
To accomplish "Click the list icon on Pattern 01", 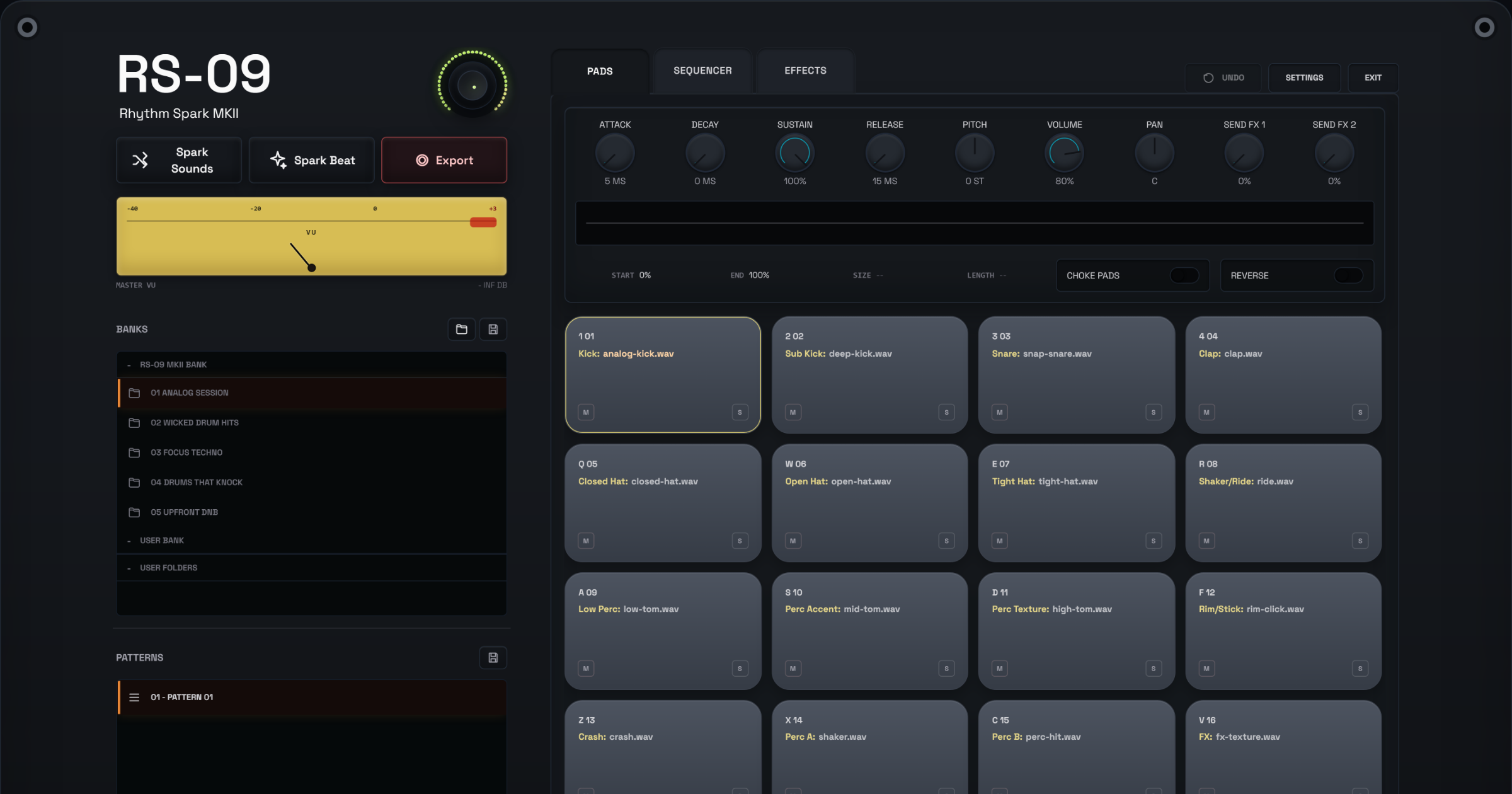I will click(x=134, y=697).
